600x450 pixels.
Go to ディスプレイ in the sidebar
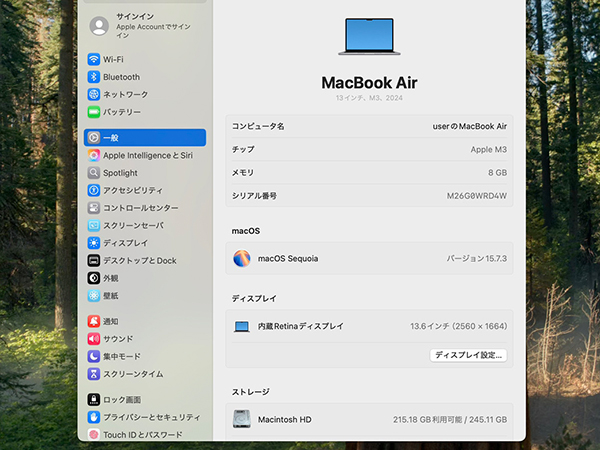pos(125,243)
